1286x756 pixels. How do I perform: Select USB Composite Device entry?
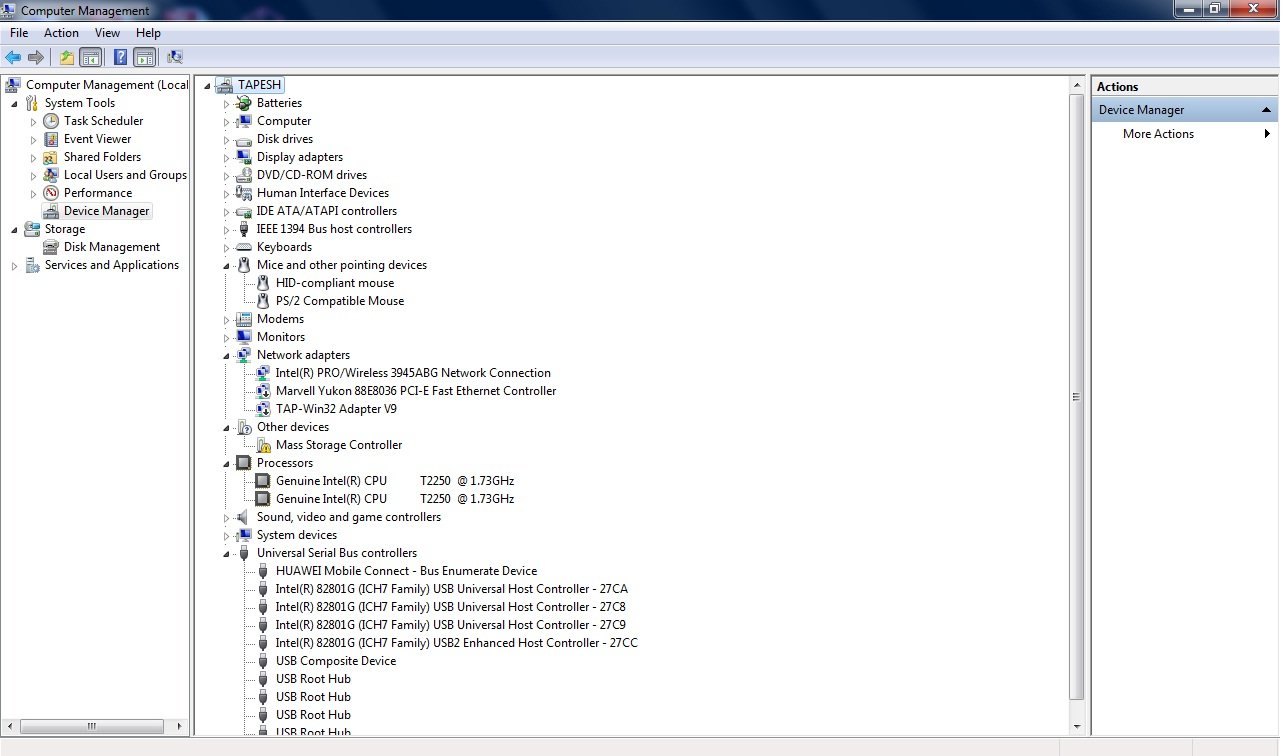point(336,661)
